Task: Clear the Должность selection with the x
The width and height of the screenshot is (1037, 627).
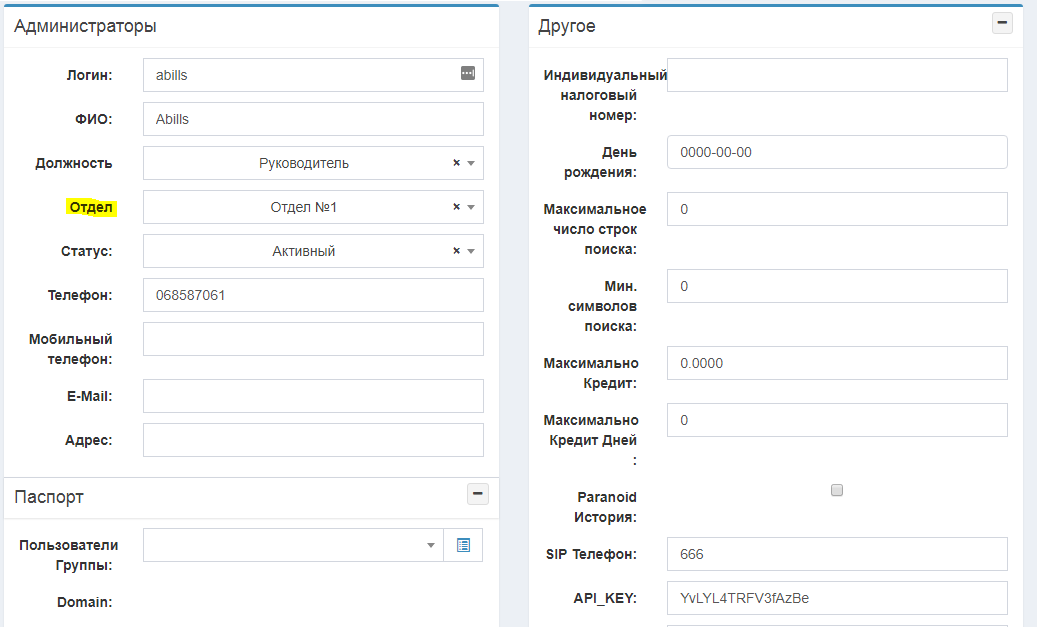Action: [456, 163]
